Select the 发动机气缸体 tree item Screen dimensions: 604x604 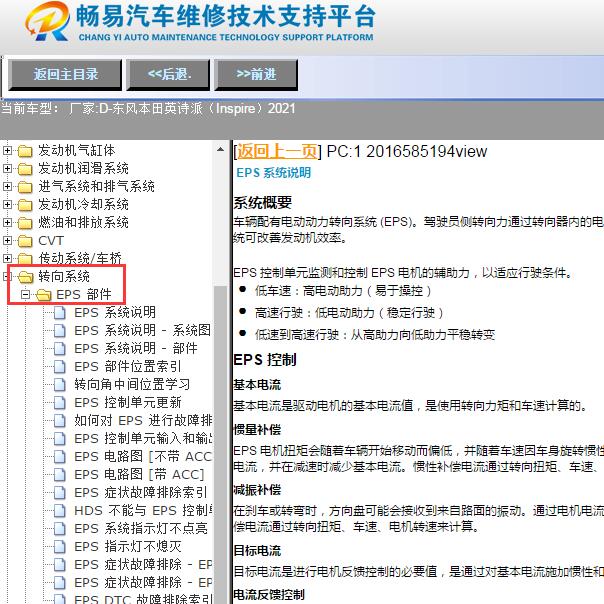76,150
